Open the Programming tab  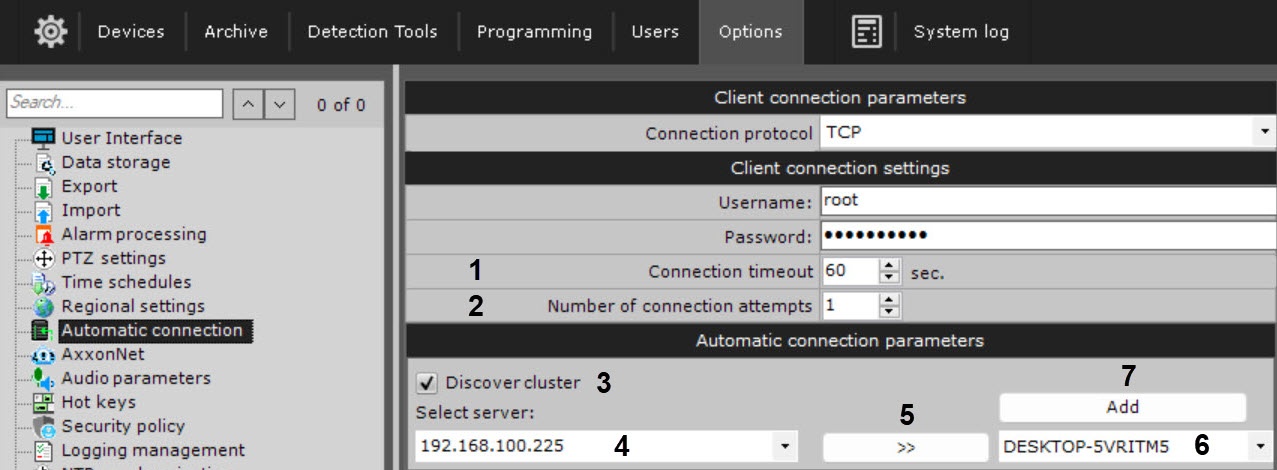[x=534, y=32]
